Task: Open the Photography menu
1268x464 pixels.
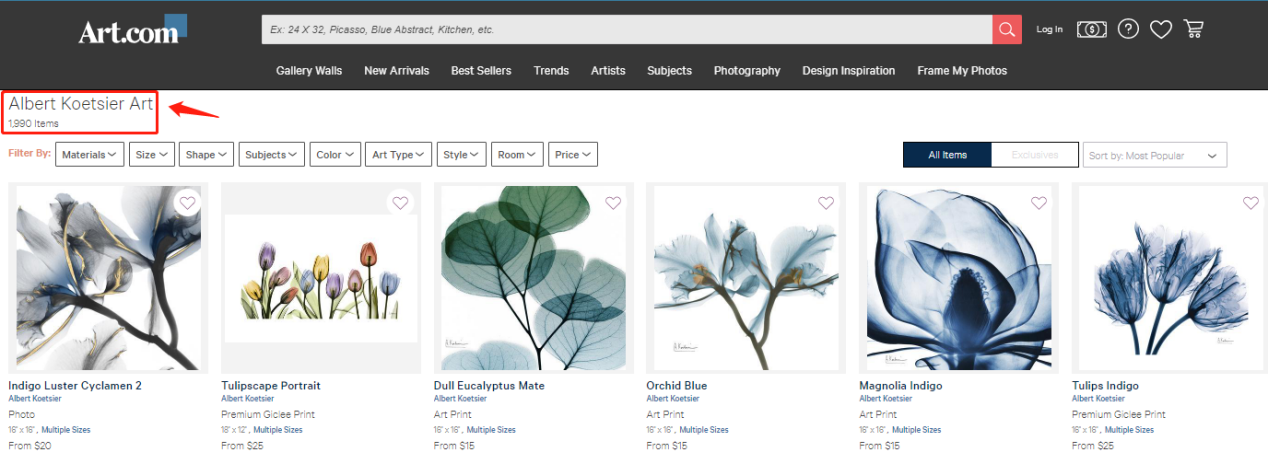Action: click(747, 71)
